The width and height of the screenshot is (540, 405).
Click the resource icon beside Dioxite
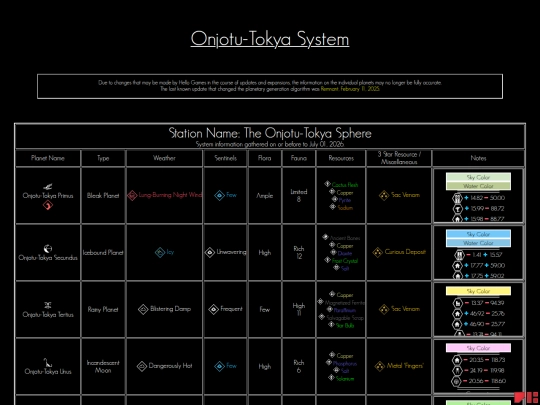pos(333,252)
